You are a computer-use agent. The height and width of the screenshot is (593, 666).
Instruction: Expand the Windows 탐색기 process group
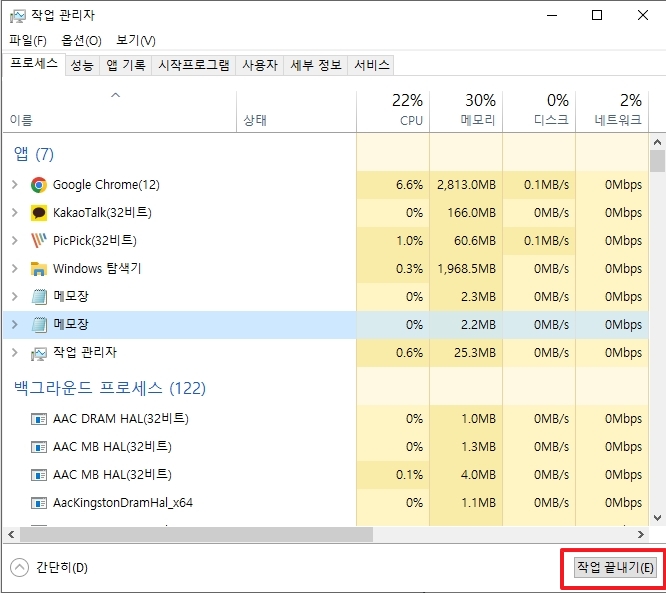click(x=15, y=269)
